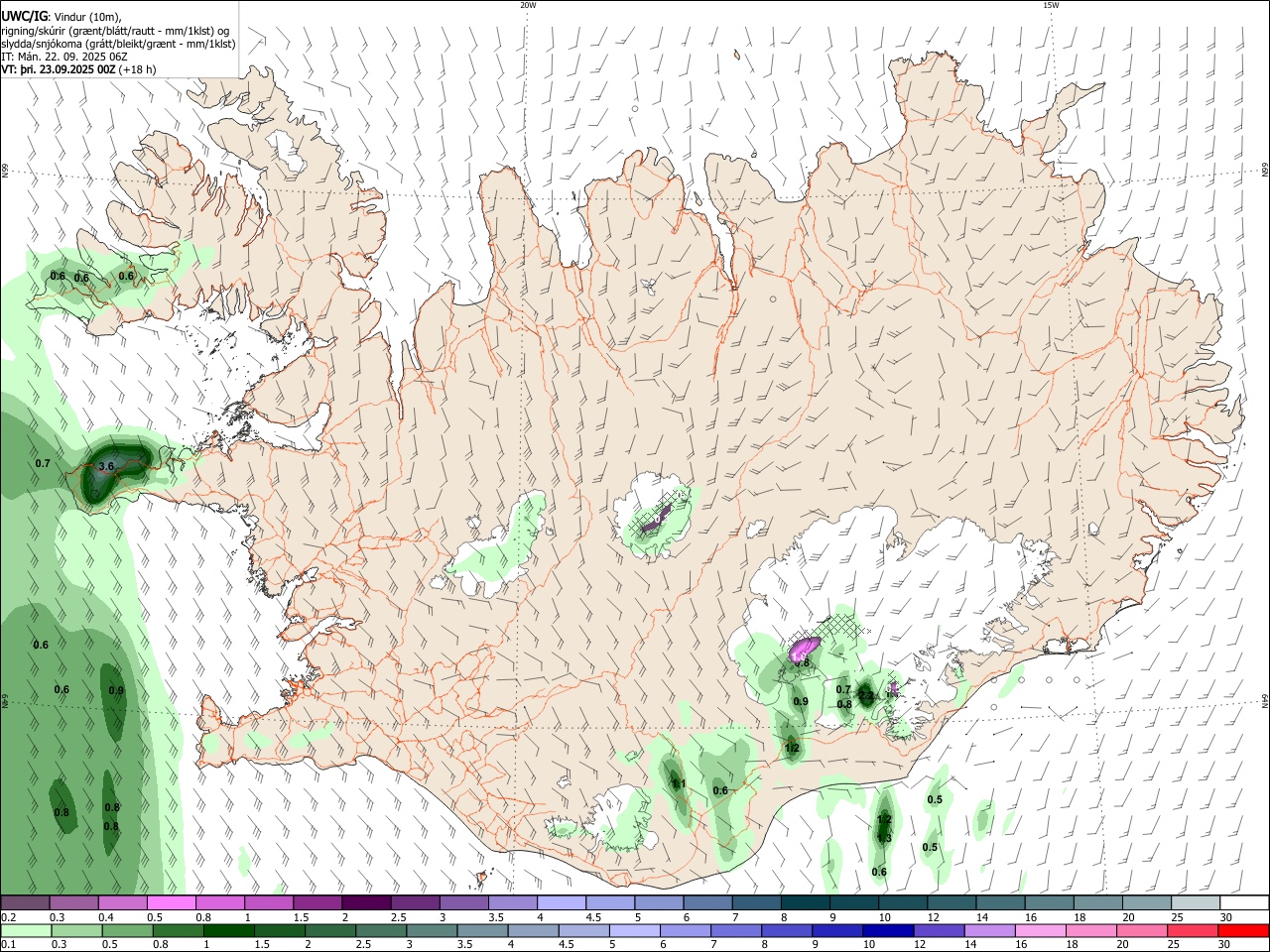
Task: Click the 15W longitude label
Action: click(x=1051, y=5)
